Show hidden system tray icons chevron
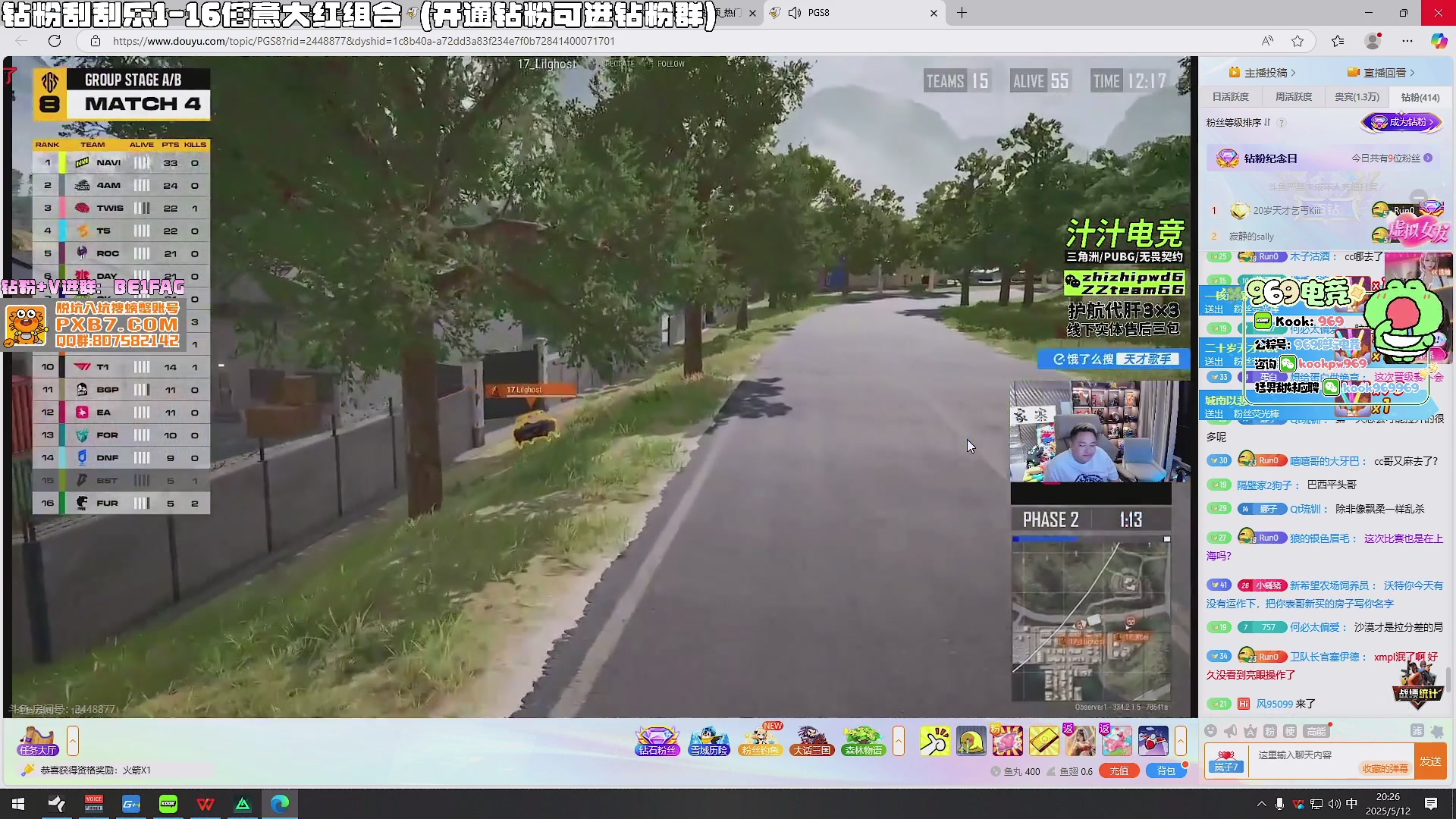1456x819 pixels. tap(1261, 804)
